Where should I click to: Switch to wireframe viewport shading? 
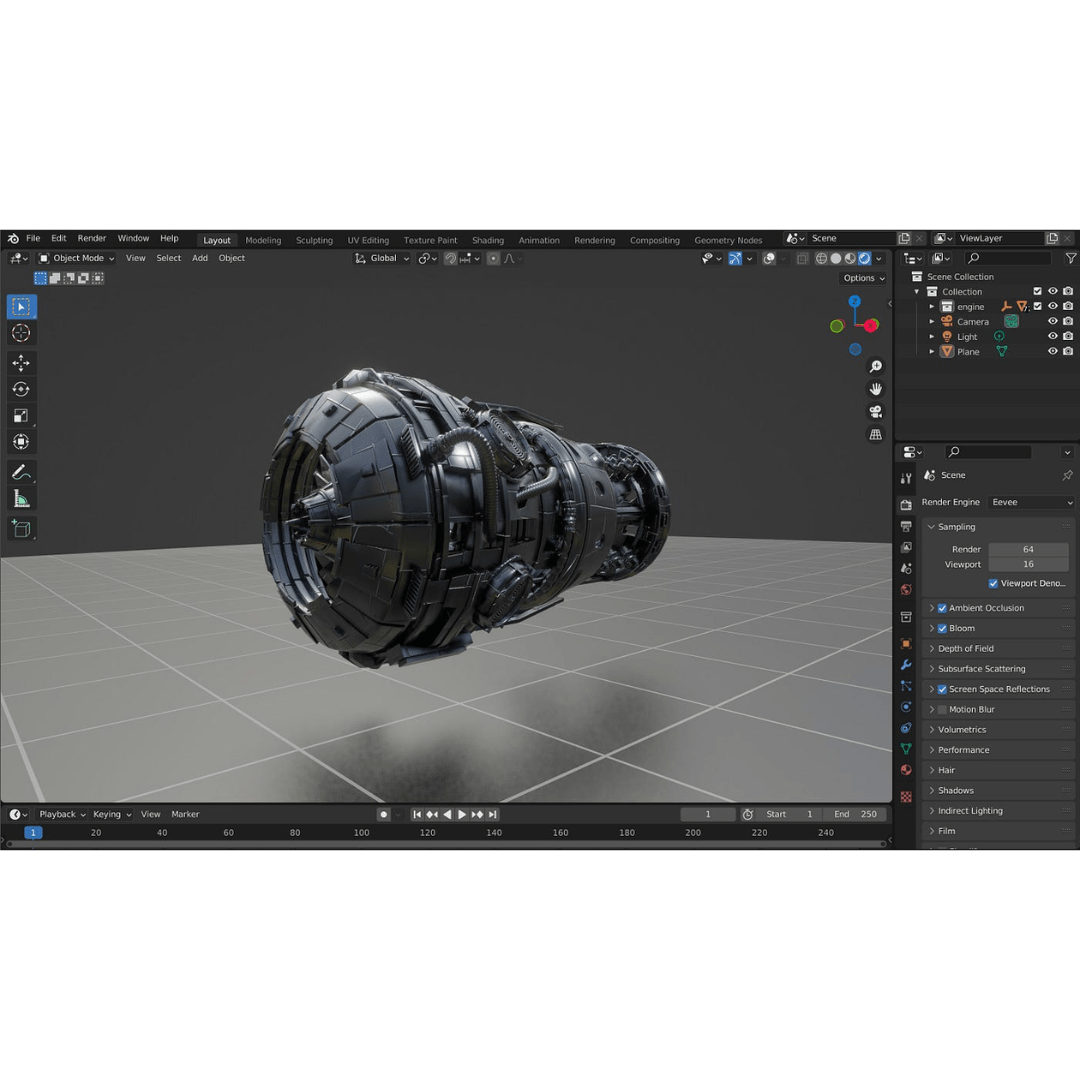pyautogui.click(x=821, y=258)
